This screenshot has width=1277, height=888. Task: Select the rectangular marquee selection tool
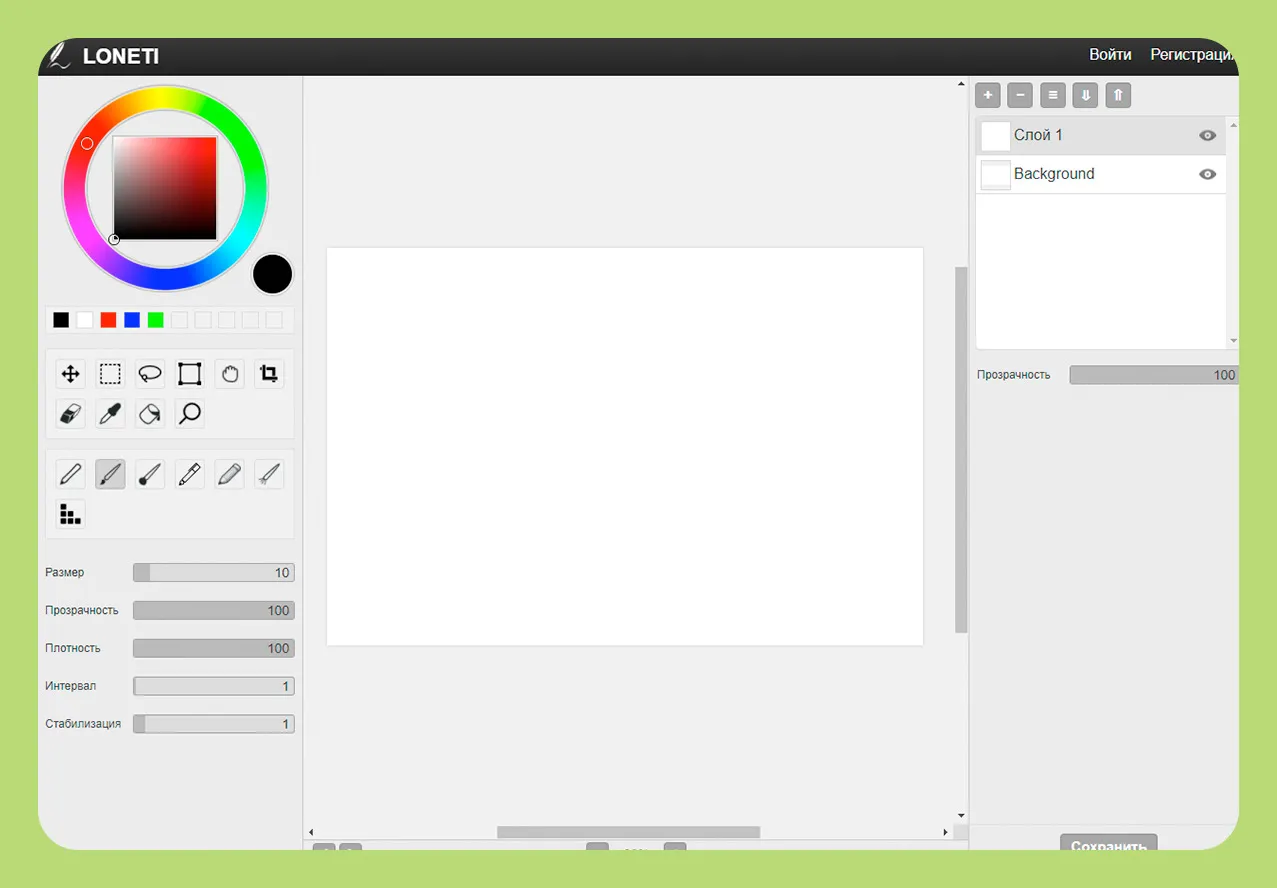click(110, 374)
